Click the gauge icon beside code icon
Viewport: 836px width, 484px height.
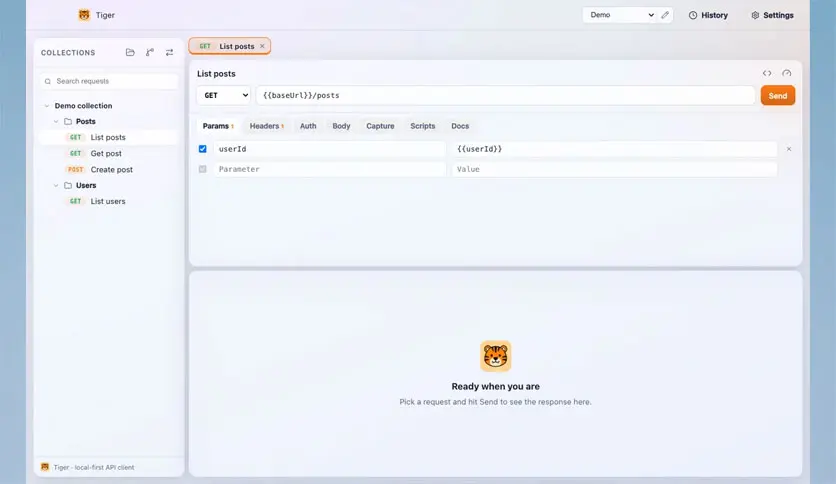click(786, 73)
